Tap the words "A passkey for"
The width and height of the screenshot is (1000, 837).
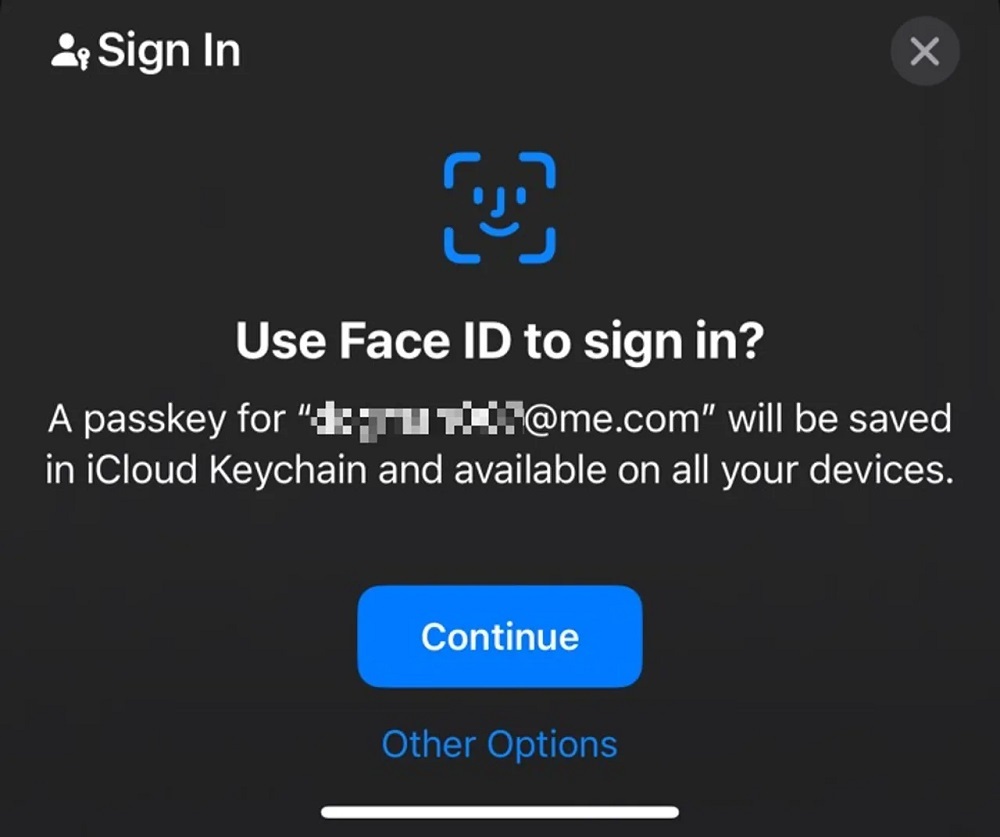tap(168, 418)
